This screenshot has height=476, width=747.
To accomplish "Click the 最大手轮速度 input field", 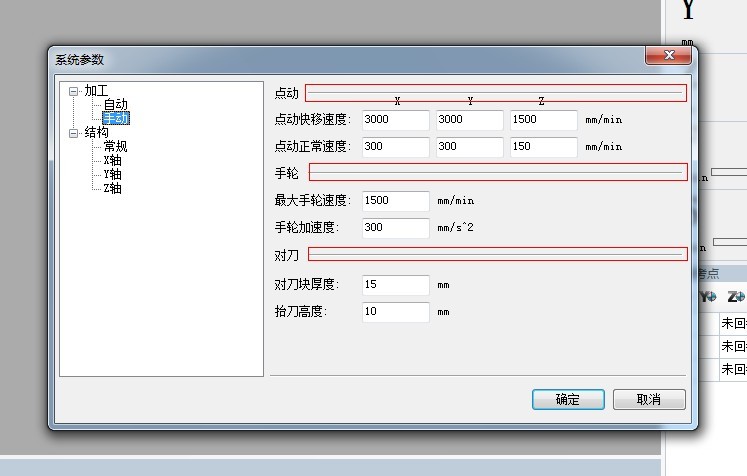I will [395, 201].
